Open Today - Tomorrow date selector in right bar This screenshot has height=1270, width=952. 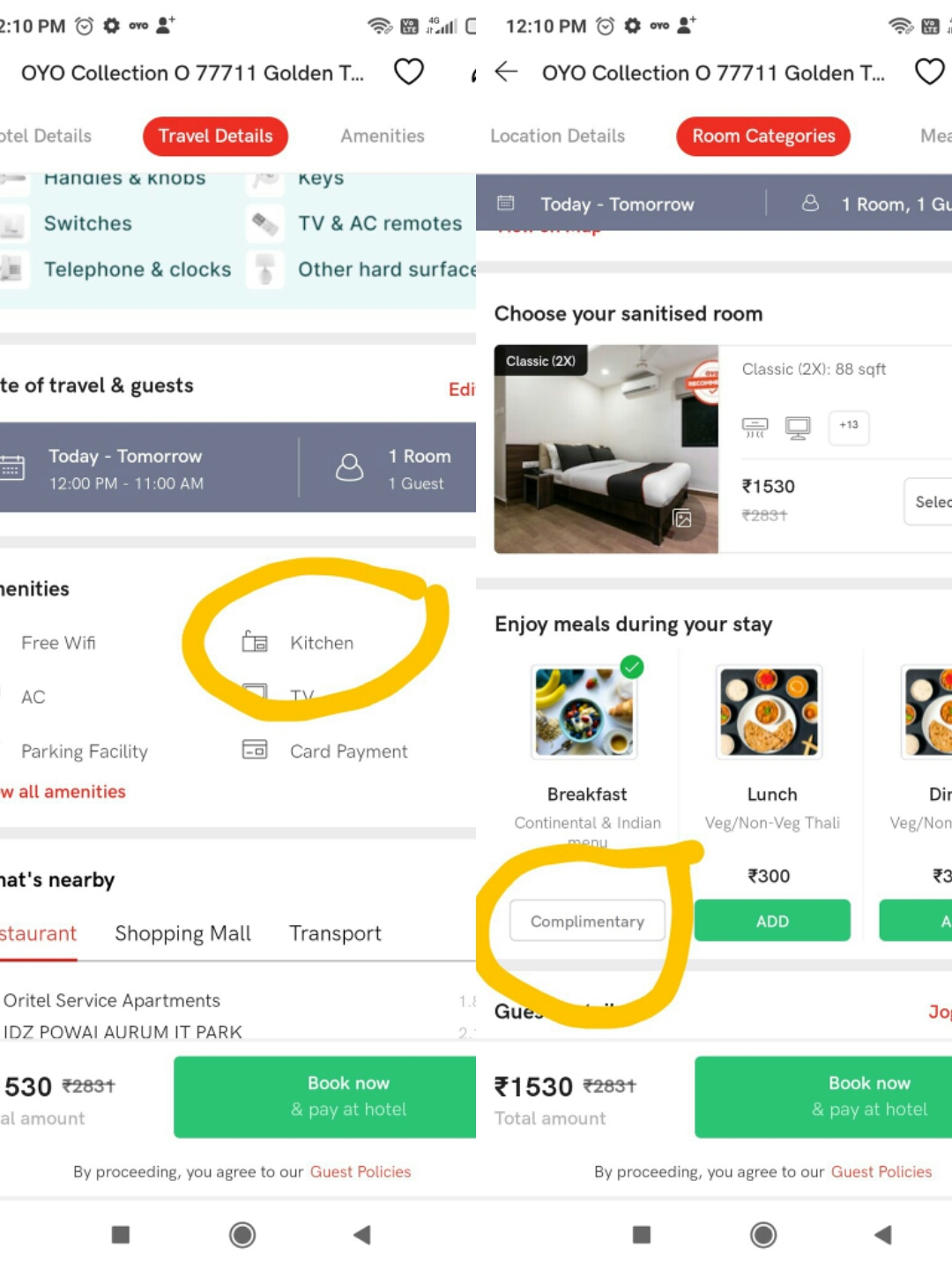click(617, 205)
